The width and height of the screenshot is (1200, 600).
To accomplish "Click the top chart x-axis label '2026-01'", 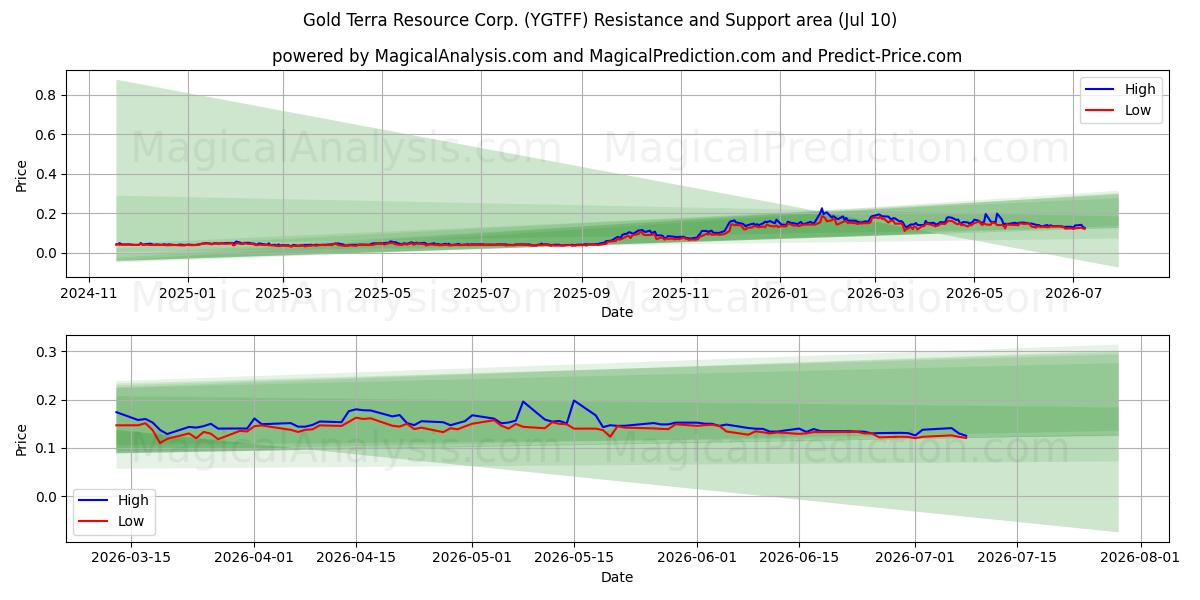I will [x=779, y=293].
